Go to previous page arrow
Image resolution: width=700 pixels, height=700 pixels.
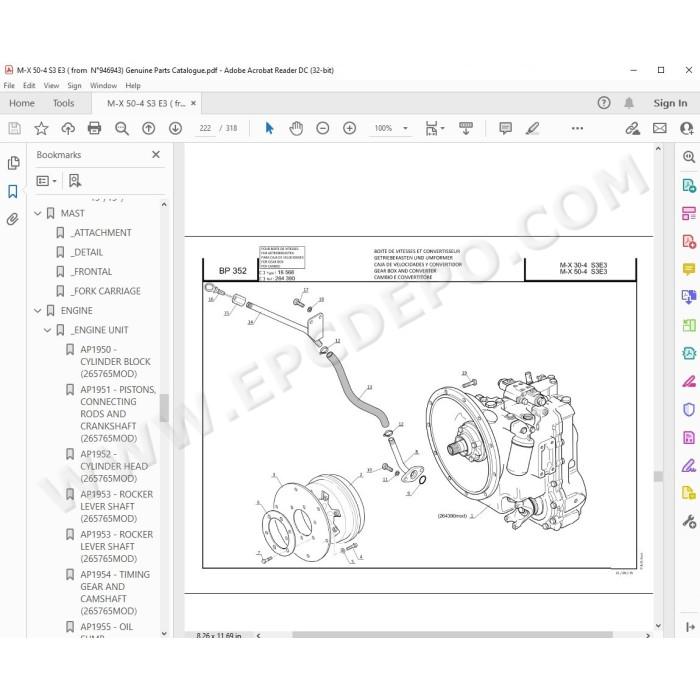149,129
